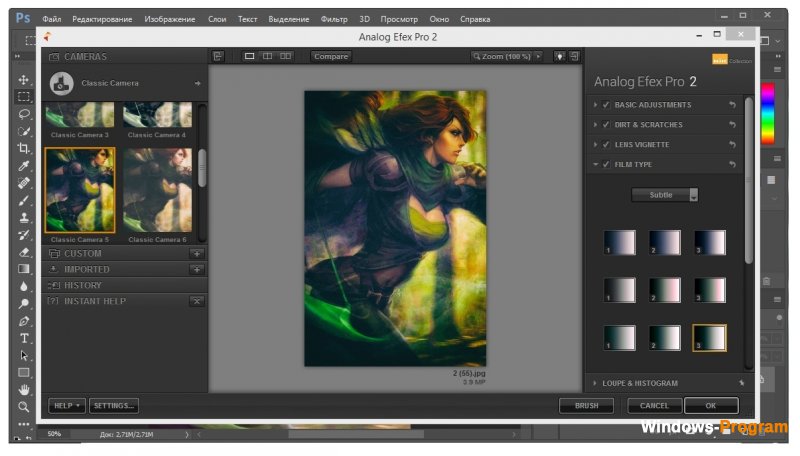Select the Gradient tool
800x456 pixels.
[23, 269]
